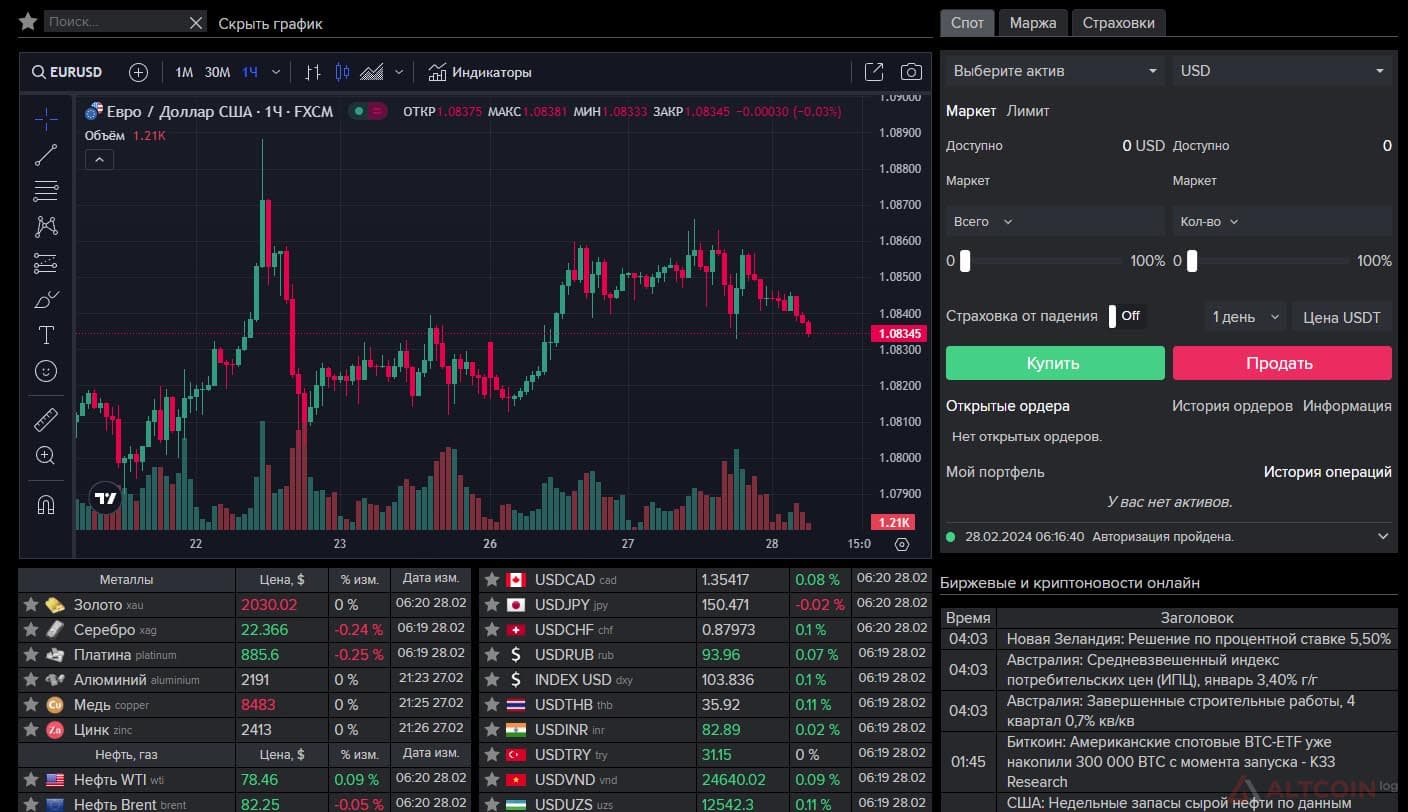Select the trend line drawing tool

(46, 155)
